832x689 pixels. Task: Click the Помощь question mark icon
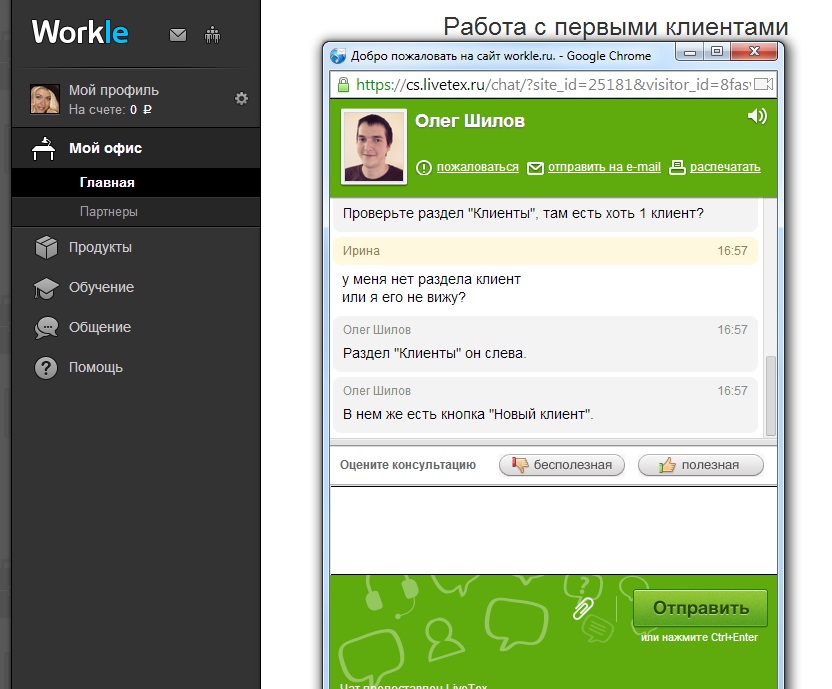pos(46,367)
